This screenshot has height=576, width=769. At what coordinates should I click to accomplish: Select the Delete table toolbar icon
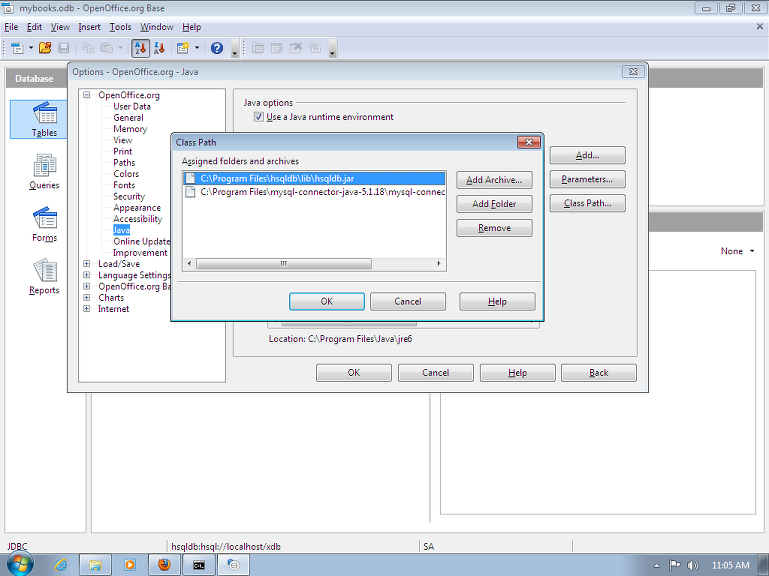click(296, 48)
